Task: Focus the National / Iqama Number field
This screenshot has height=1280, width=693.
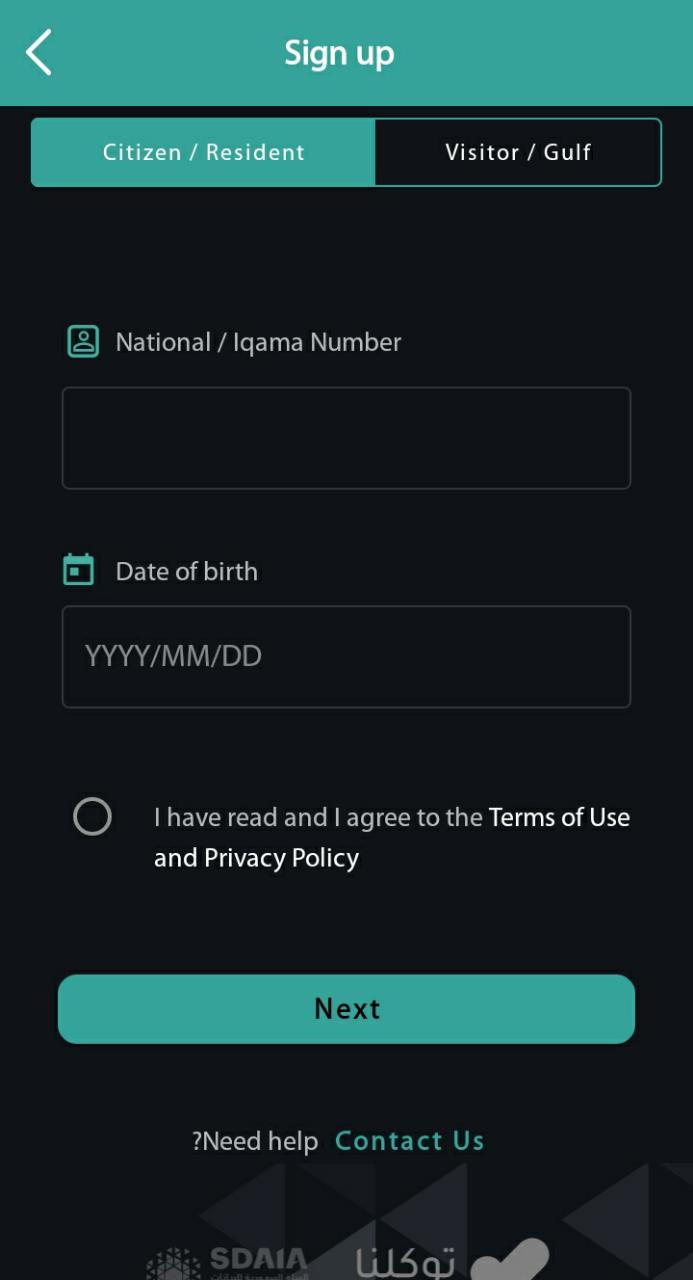Action: pyautogui.click(x=346, y=438)
